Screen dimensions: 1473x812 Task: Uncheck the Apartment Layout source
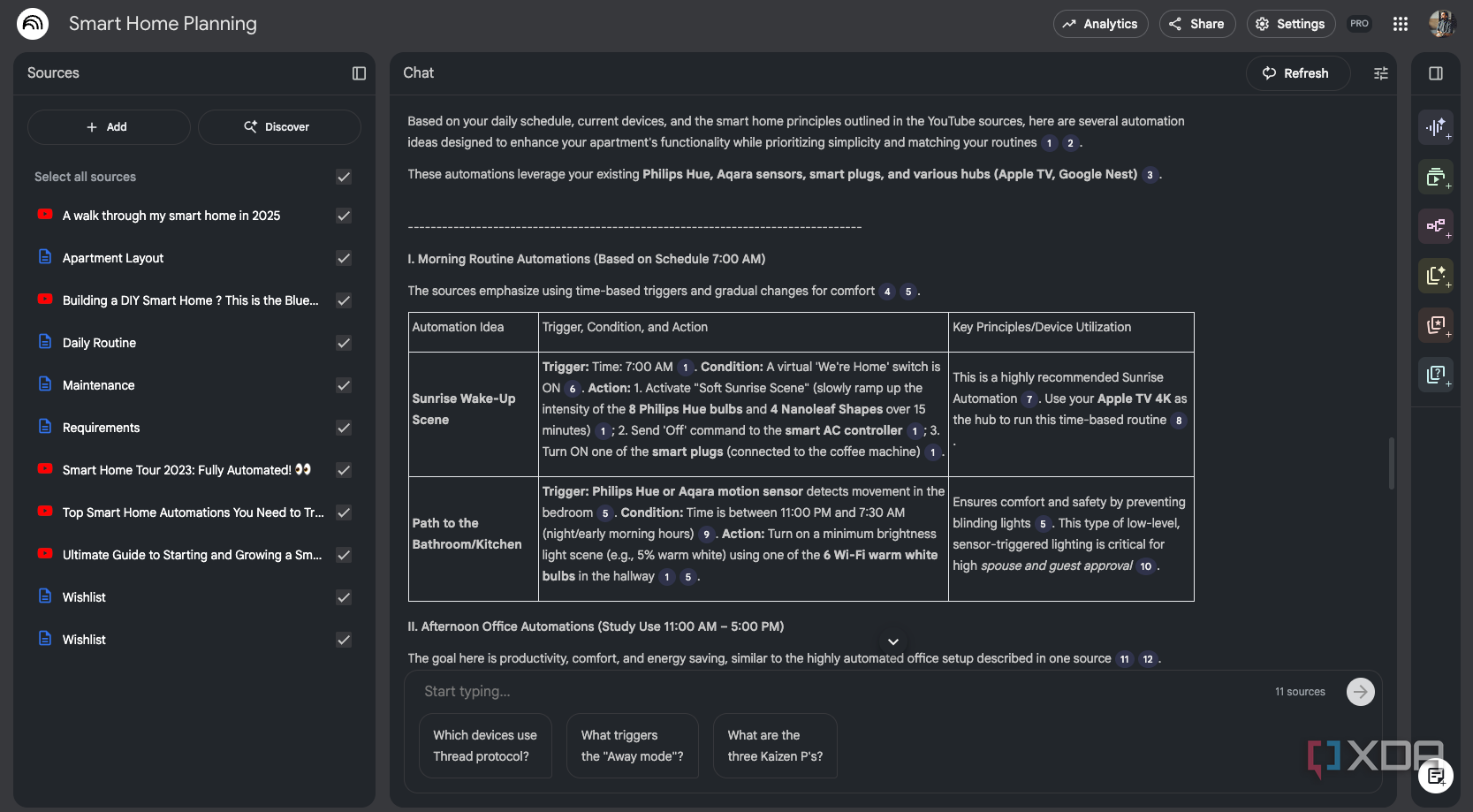coord(345,258)
